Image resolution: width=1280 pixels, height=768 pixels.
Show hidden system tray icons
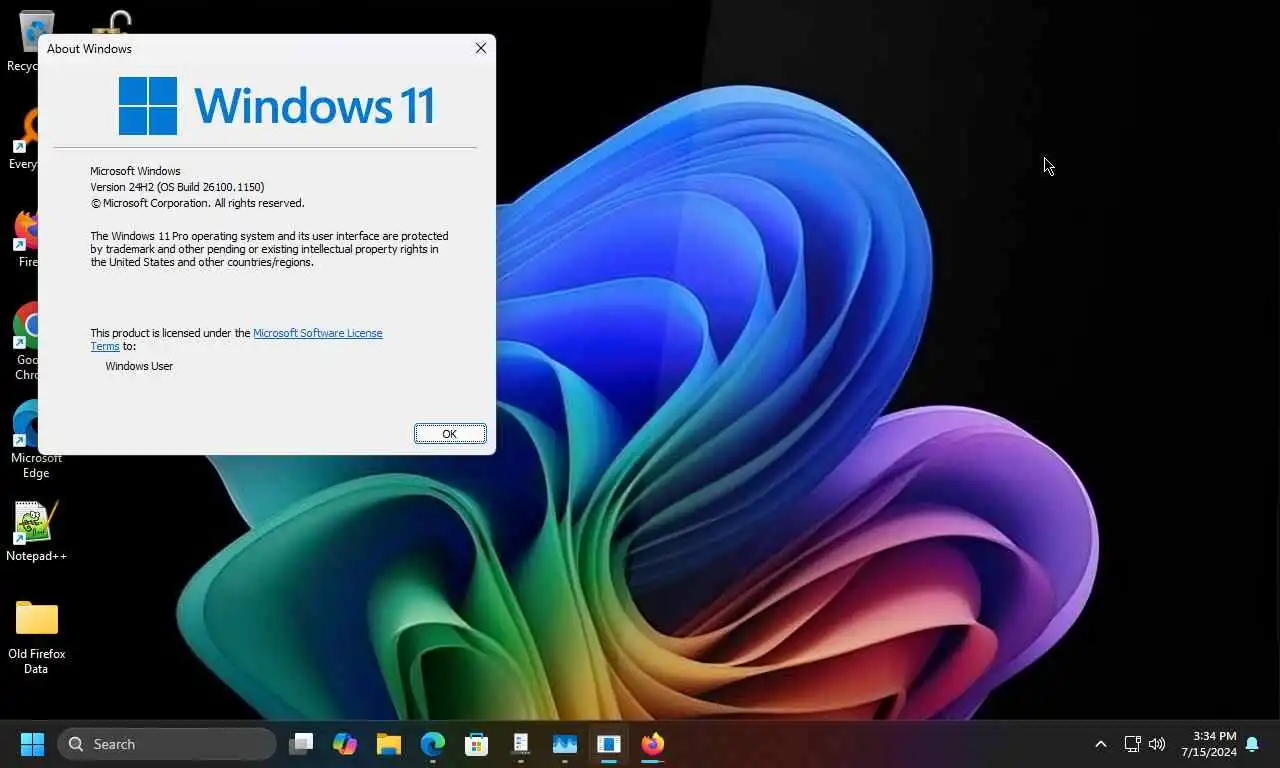1101,744
